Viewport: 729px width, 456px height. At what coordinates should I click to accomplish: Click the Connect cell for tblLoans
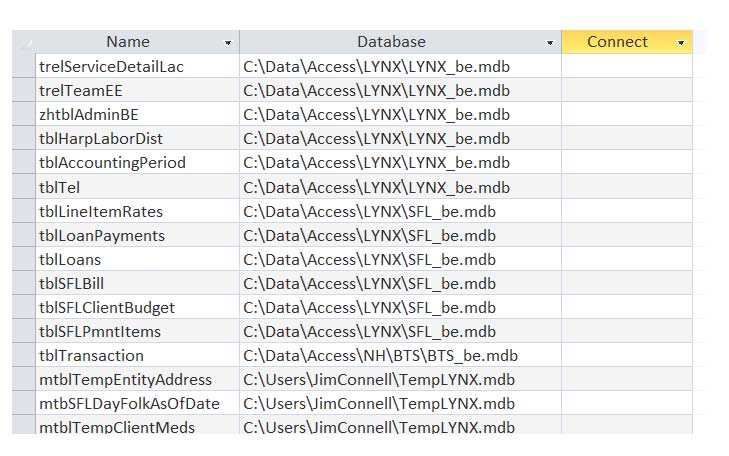click(x=626, y=259)
